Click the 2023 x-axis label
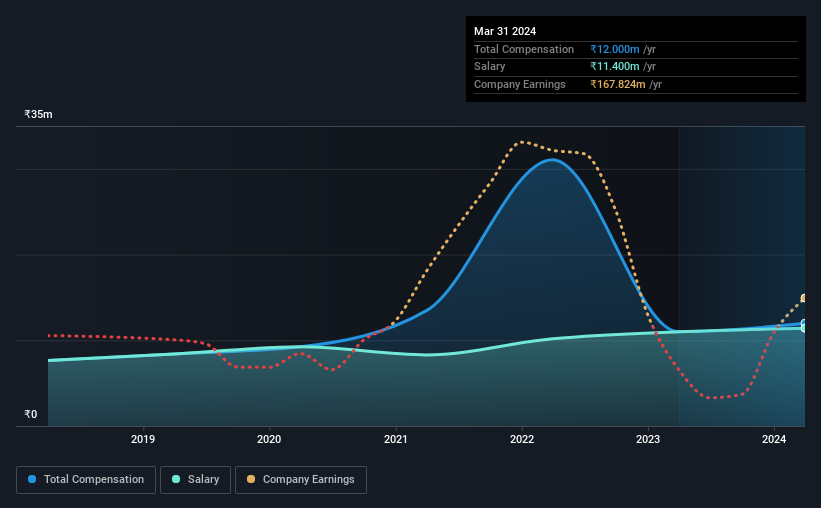This screenshot has width=821, height=508. pyautogui.click(x=648, y=439)
